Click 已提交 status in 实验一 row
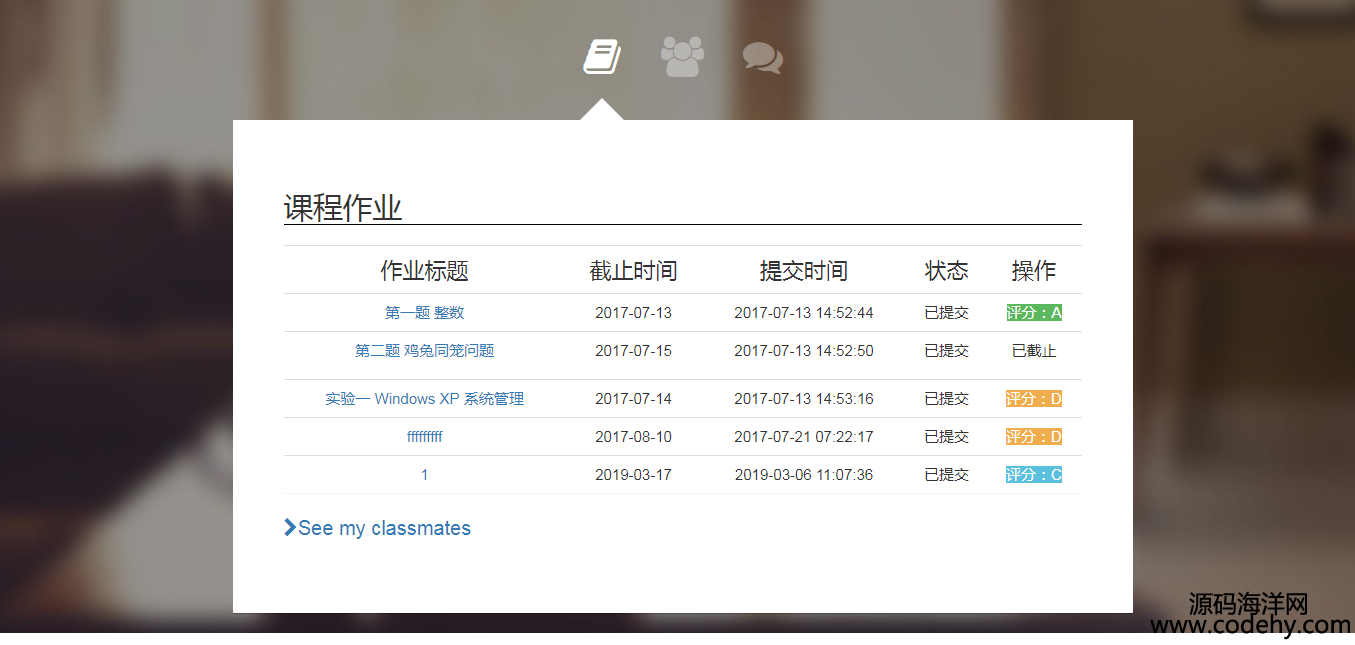Viewport: 1355px width, 645px height. tap(946, 399)
